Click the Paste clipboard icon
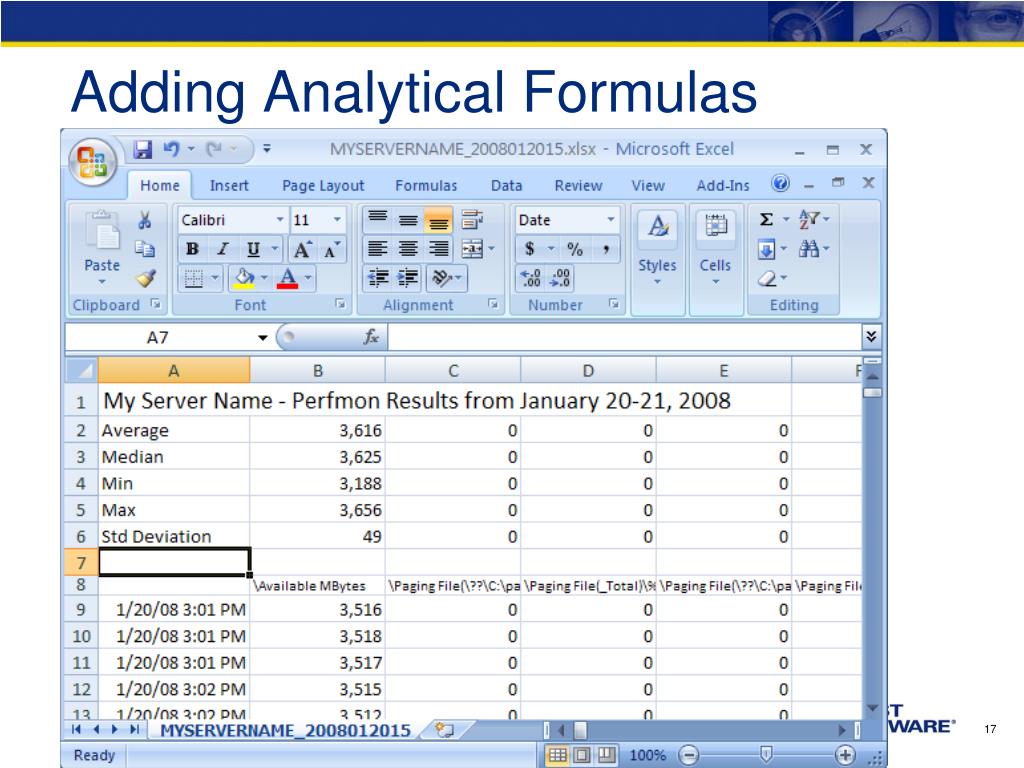Image resolution: width=1024 pixels, height=768 pixels. pyautogui.click(x=103, y=230)
